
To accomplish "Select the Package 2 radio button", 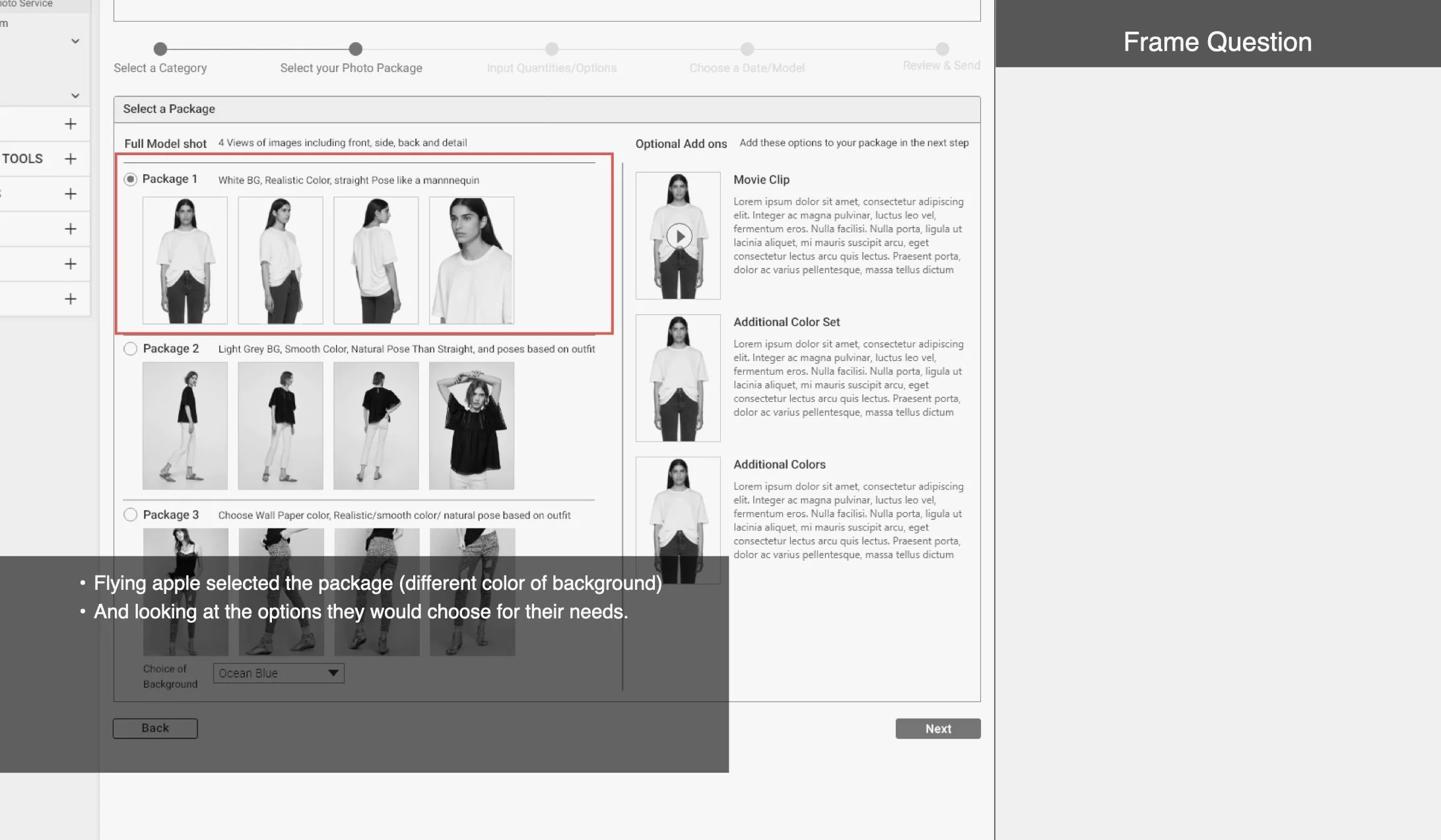I will coord(131,348).
